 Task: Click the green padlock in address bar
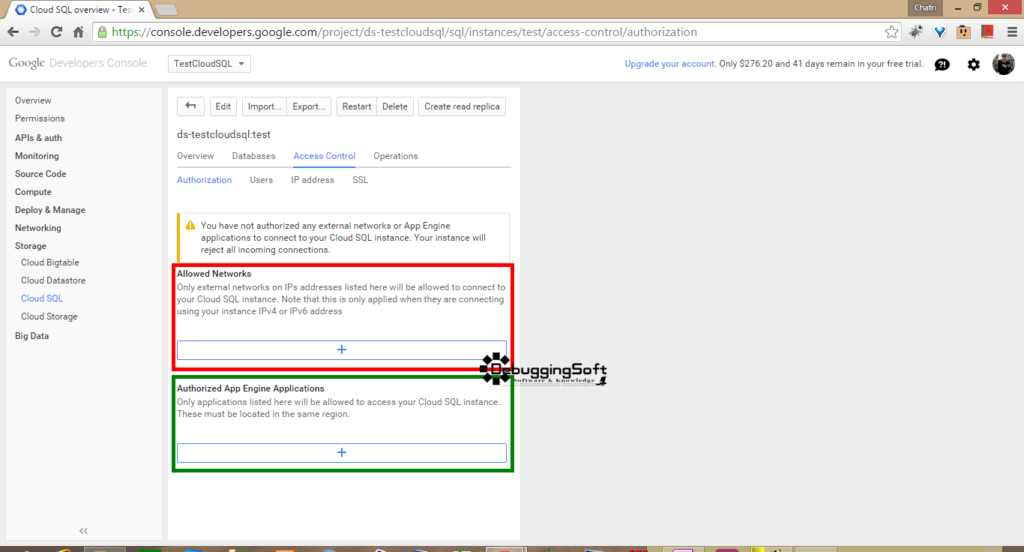102,32
